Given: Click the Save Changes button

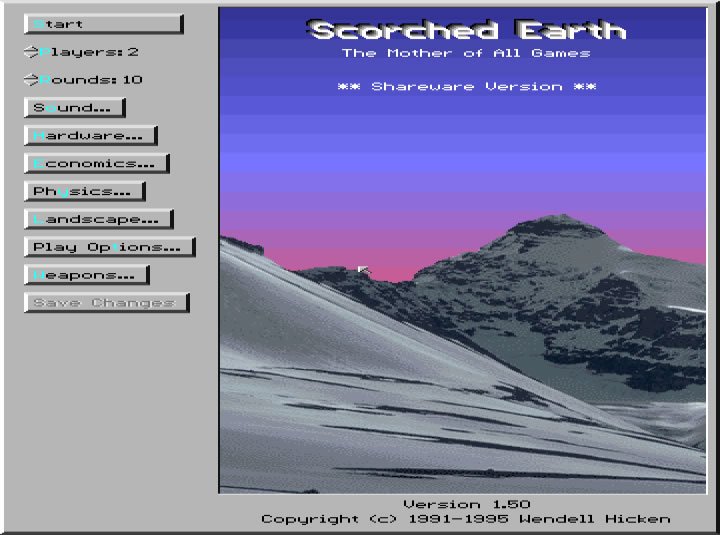Looking at the screenshot, I should 107,303.
